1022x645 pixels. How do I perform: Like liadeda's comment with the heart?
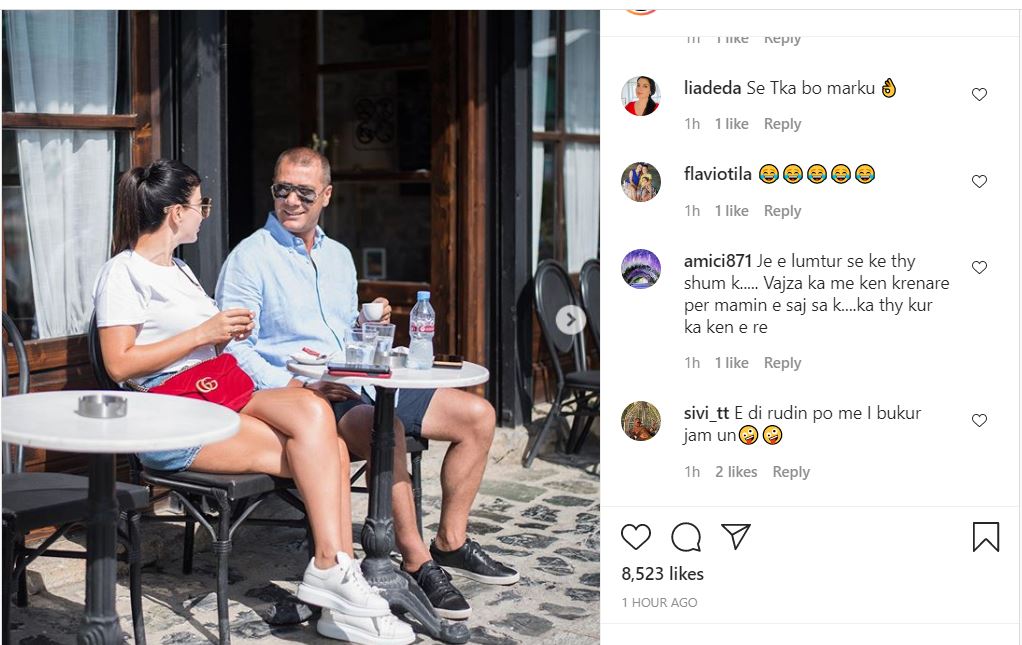(x=979, y=94)
